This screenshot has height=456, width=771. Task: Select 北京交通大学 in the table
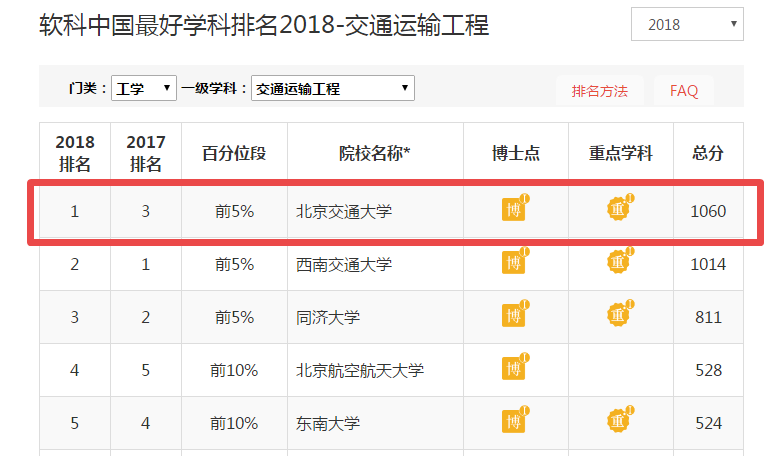(x=344, y=212)
